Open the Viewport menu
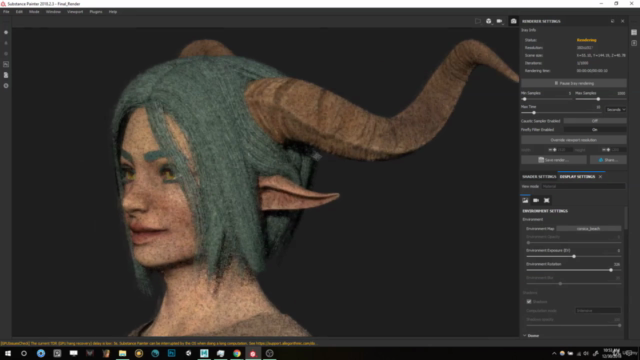This screenshot has width=640, height=360. coord(75,12)
